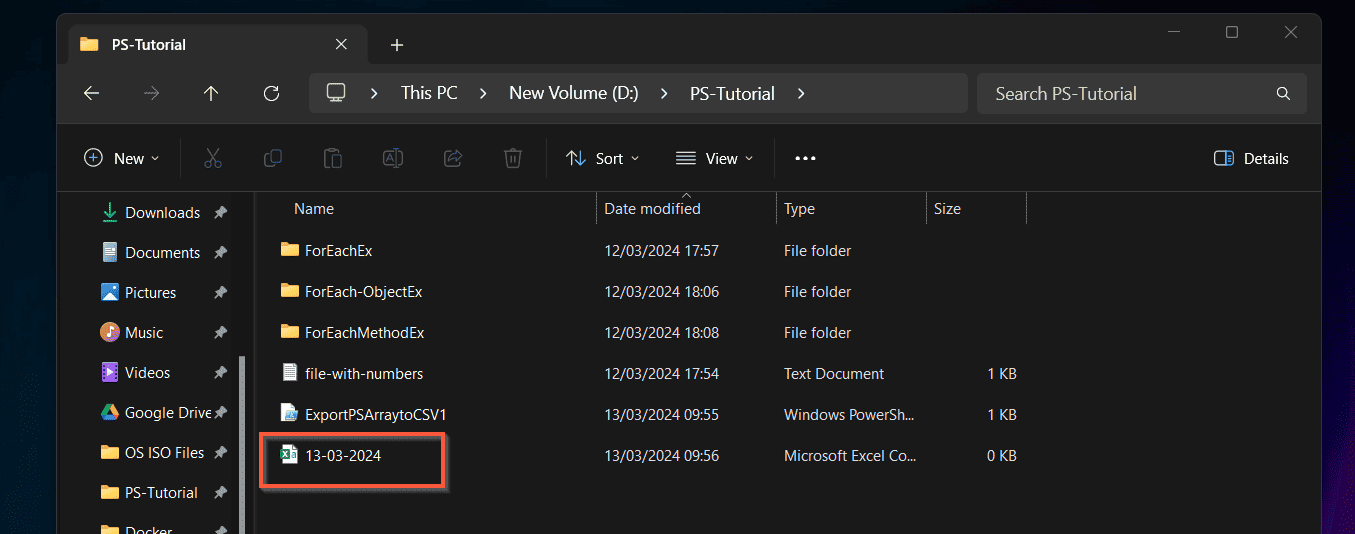Click the Delete trash icon
Screen dimensions: 1355x534
tap(513, 158)
